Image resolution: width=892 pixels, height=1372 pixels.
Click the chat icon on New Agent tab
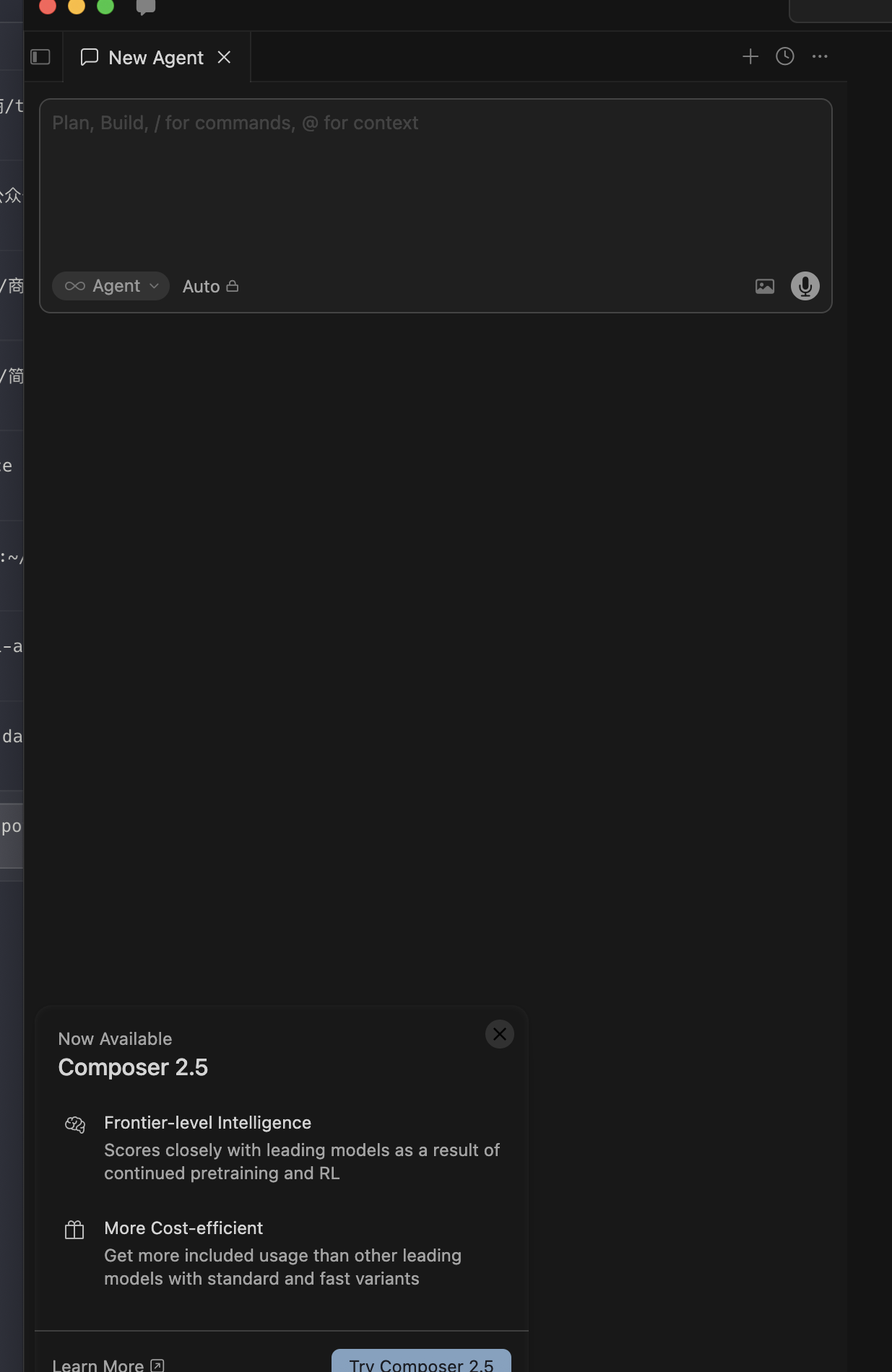(x=90, y=57)
